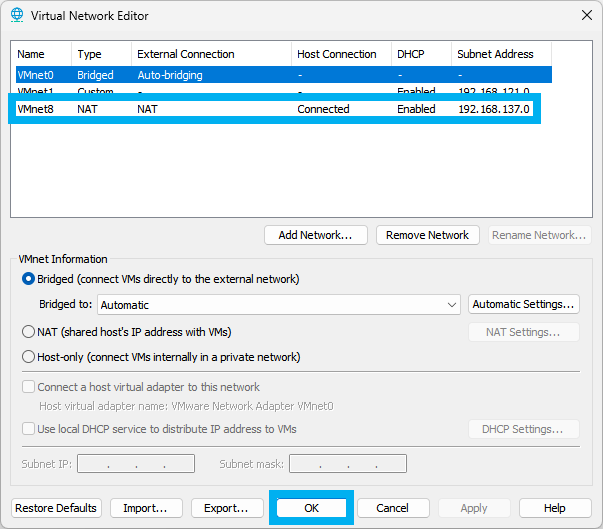Image resolution: width=603 pixels, height=529 pixels.
Task: Select the VMnet0 row
Action: pyautogui.click(x=284, y=75)
